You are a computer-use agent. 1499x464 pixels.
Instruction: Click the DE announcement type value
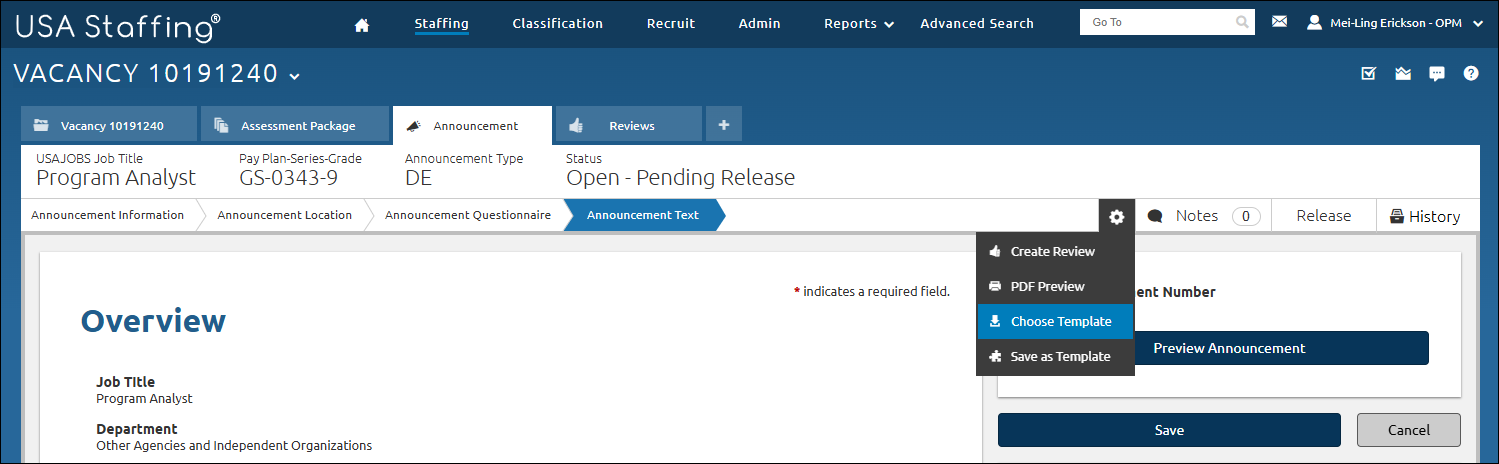point(418,178)
